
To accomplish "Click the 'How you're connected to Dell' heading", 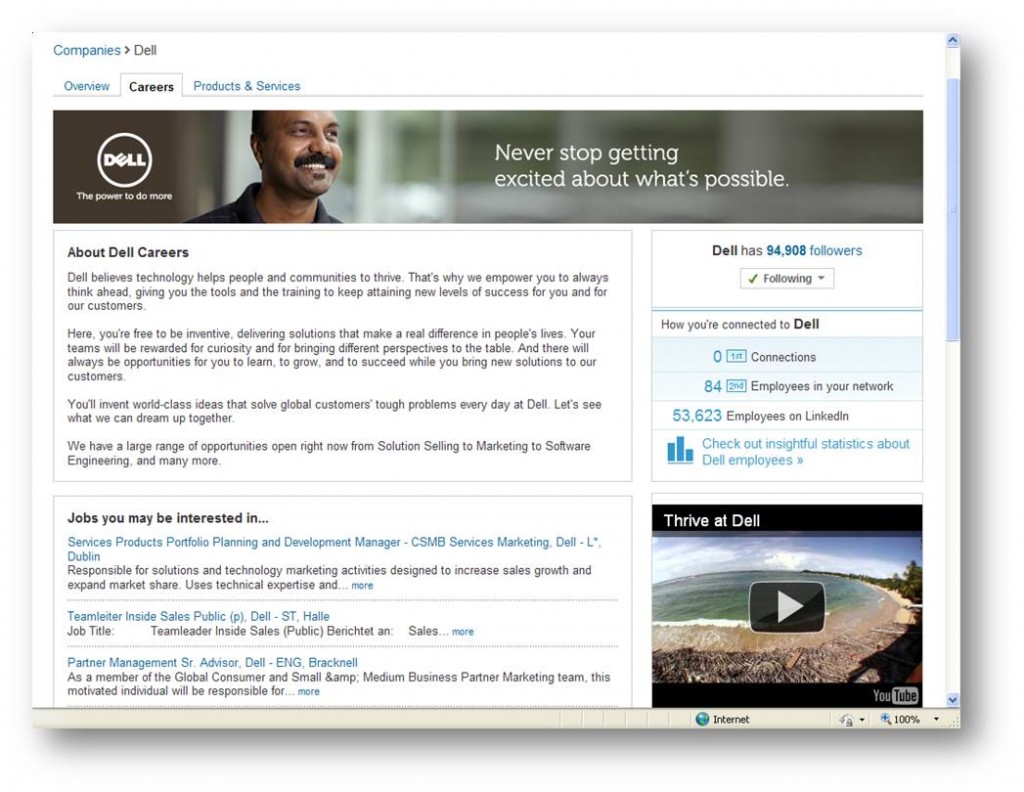I will point(740,325).
